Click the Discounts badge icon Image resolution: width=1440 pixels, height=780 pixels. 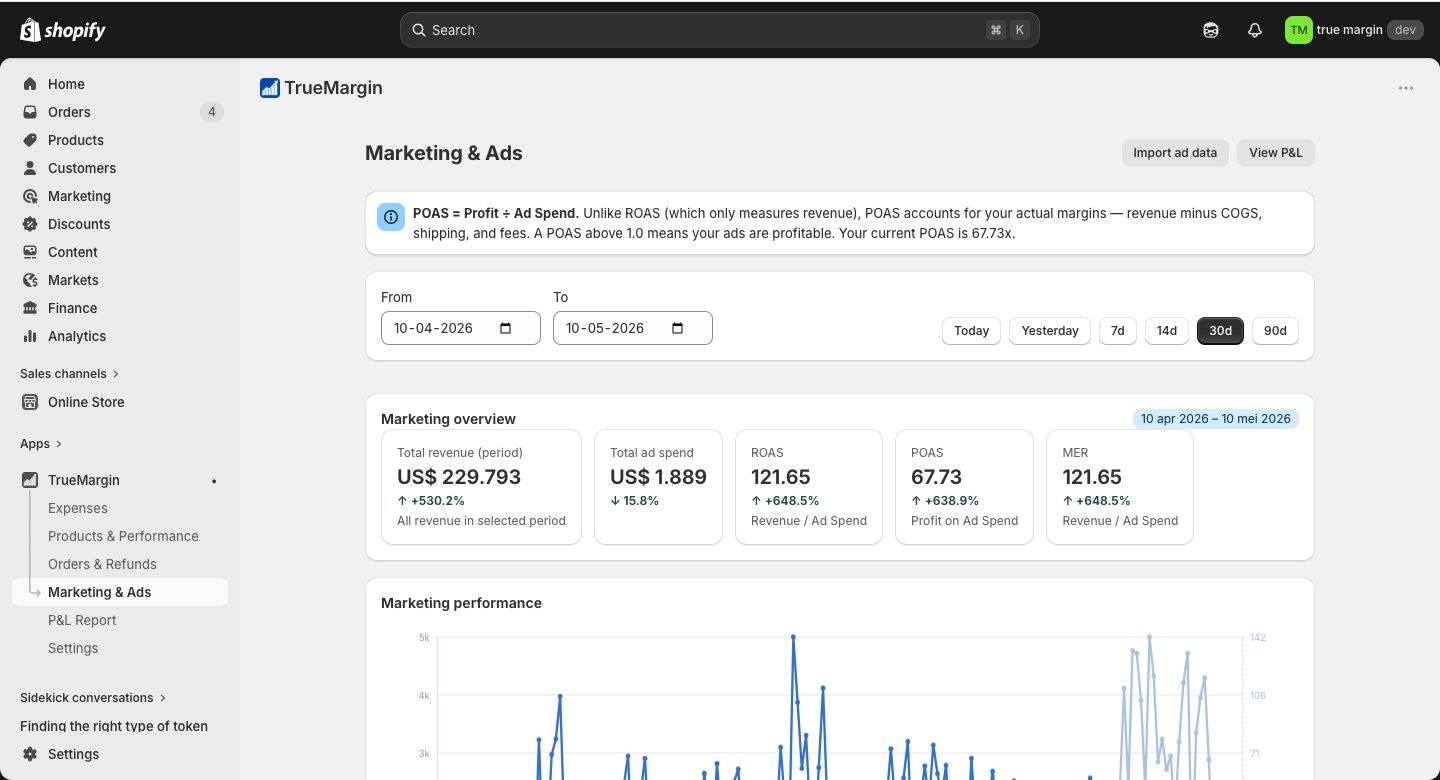pos(30,224)
